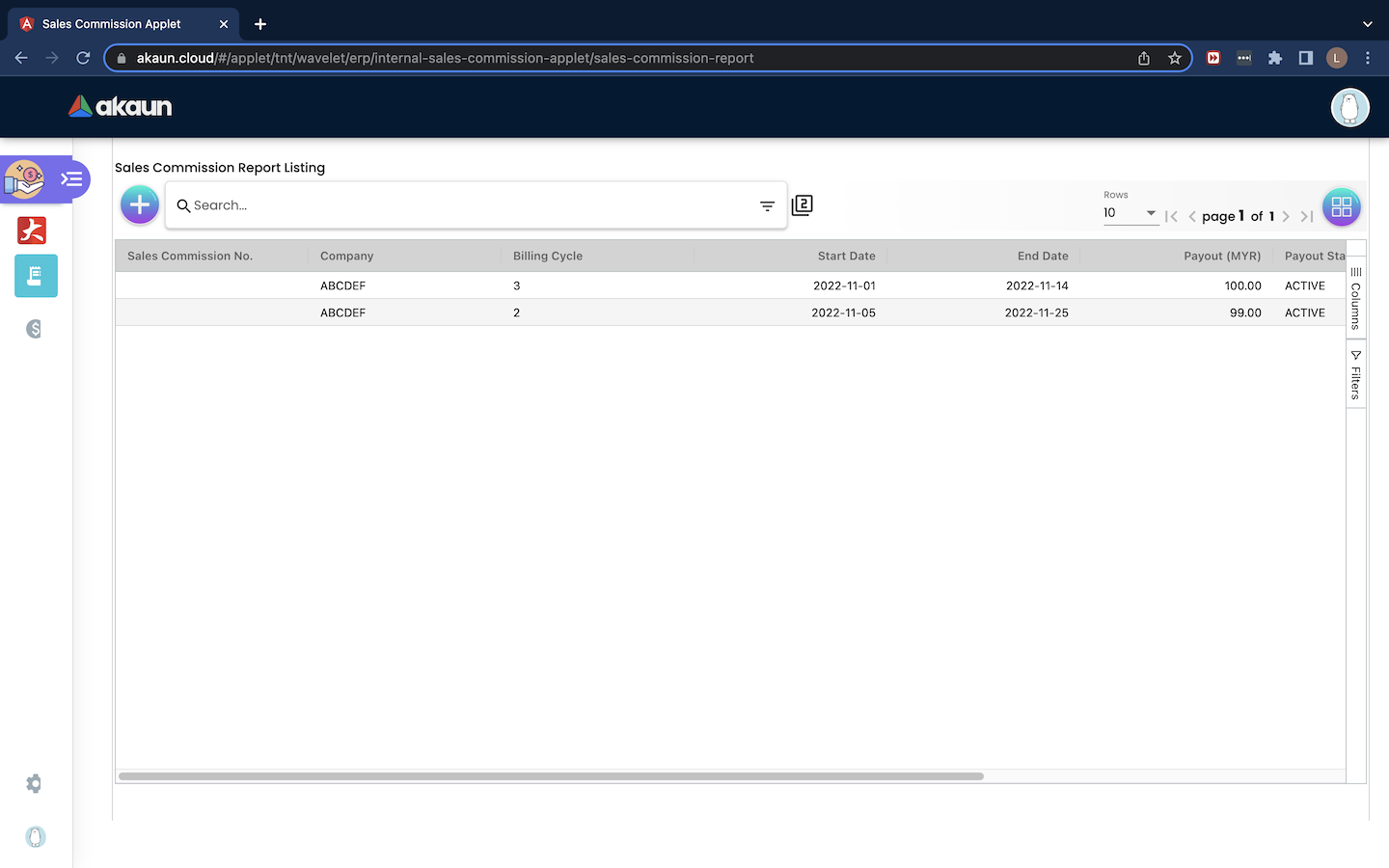The width and height of the screenshot is (1389, 868).
Task: Go to the first page
Action: point(1171,217)
